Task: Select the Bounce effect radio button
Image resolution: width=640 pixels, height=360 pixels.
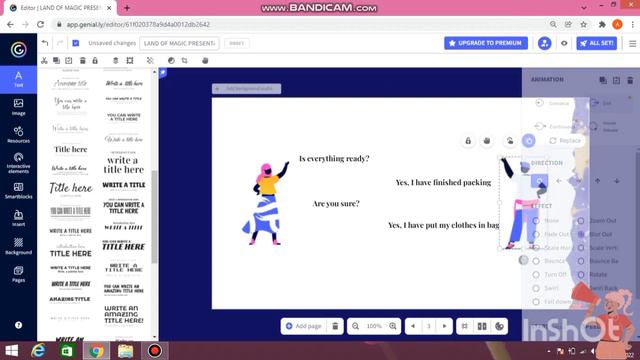Action: (x=536, y=261)
